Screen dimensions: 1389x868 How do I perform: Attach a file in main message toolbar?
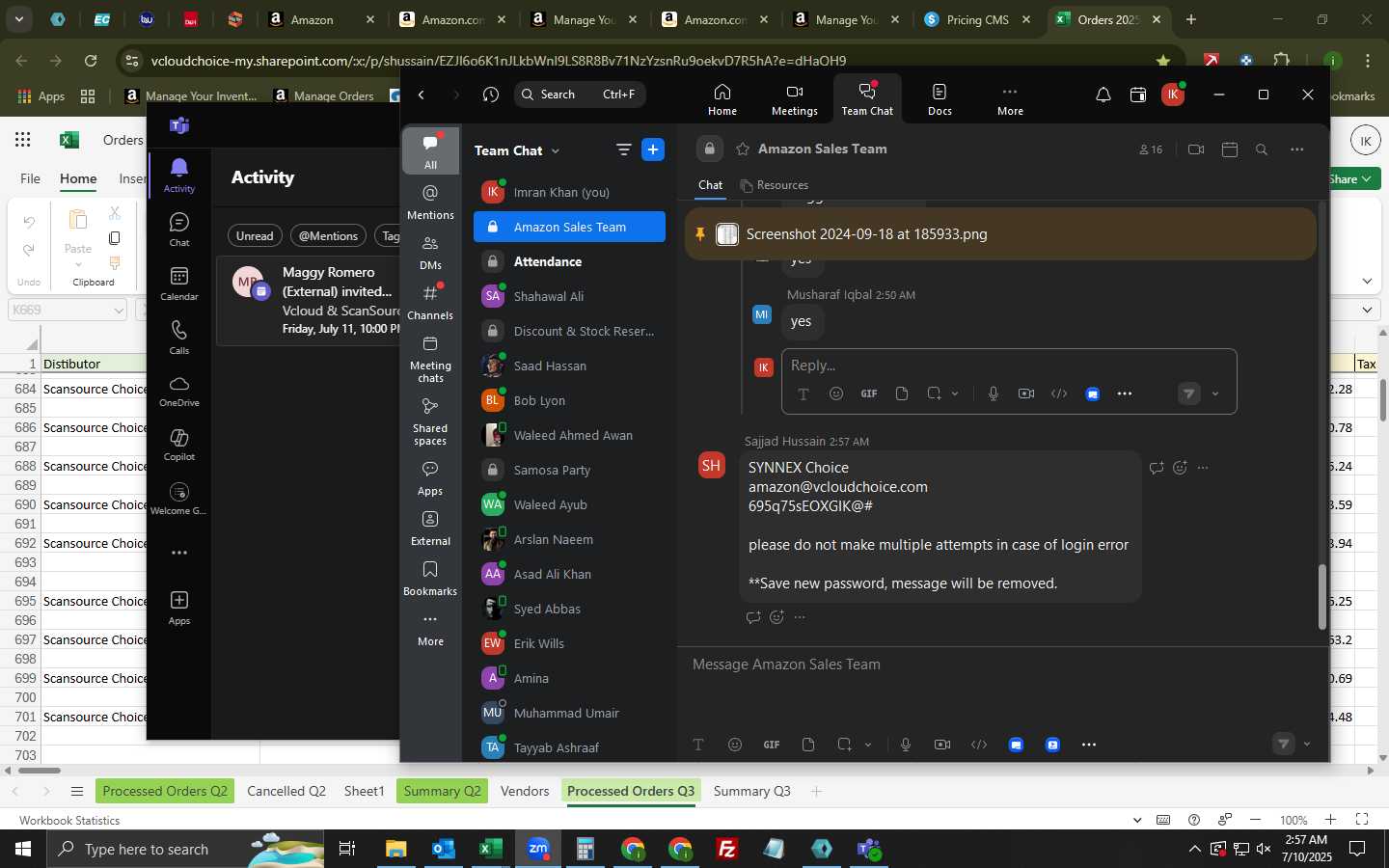point(808,745)
